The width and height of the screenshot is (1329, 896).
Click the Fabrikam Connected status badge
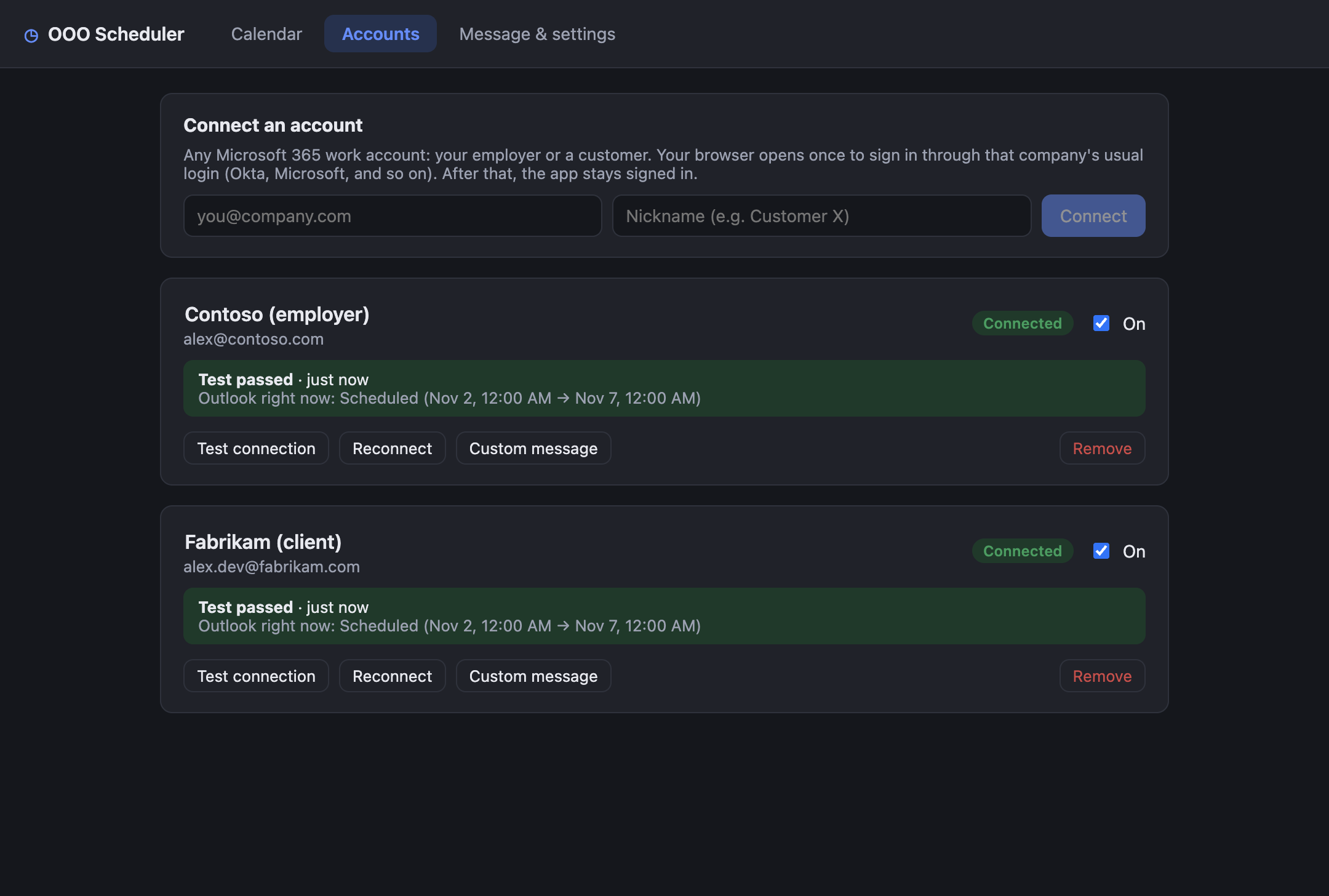point(1023,551)
